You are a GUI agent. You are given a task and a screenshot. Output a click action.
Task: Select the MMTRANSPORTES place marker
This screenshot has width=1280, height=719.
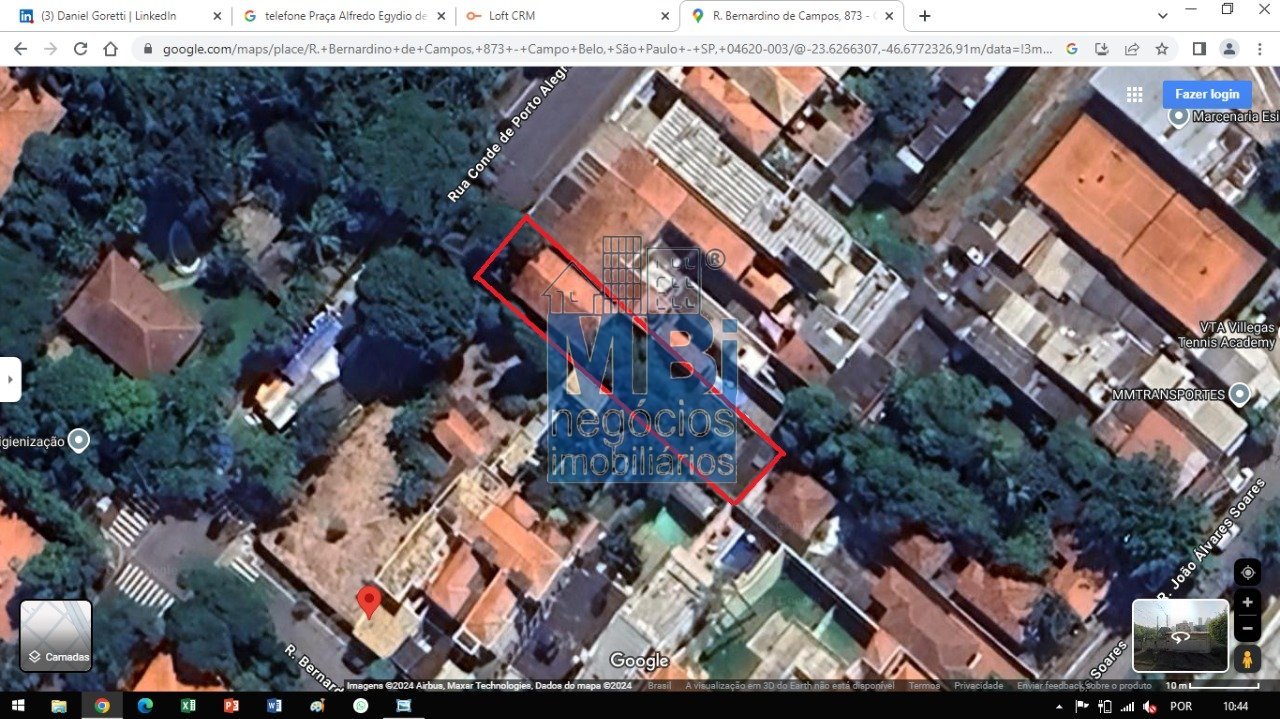(x=1240, y=394)
